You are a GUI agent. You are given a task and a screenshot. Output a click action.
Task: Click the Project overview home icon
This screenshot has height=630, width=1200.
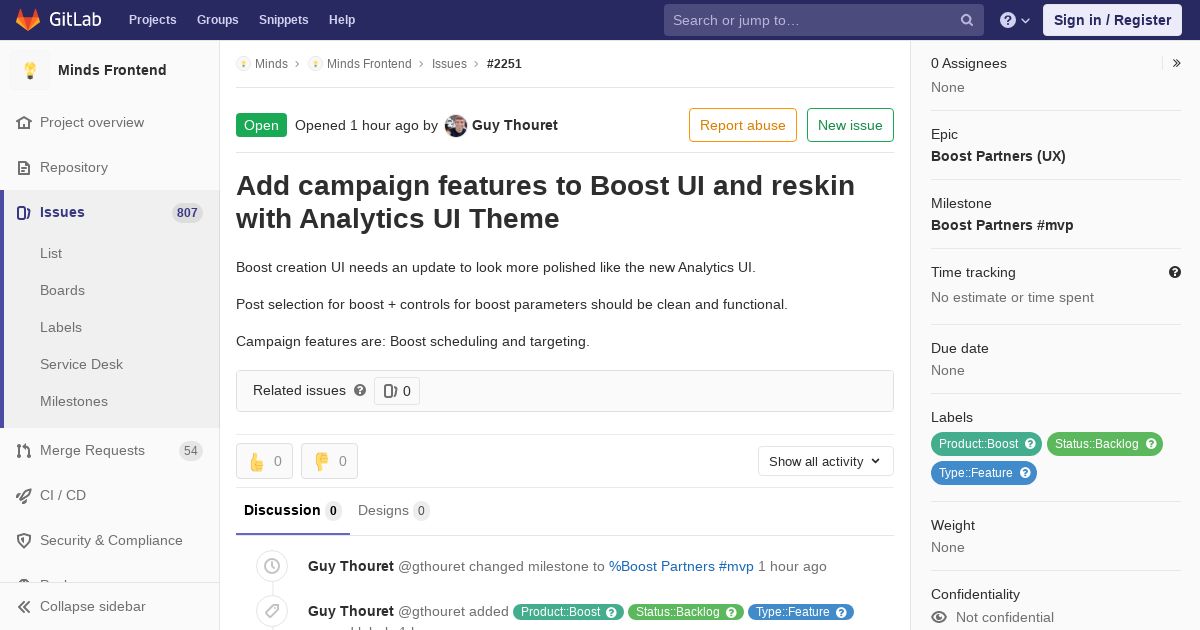point(24,122)
